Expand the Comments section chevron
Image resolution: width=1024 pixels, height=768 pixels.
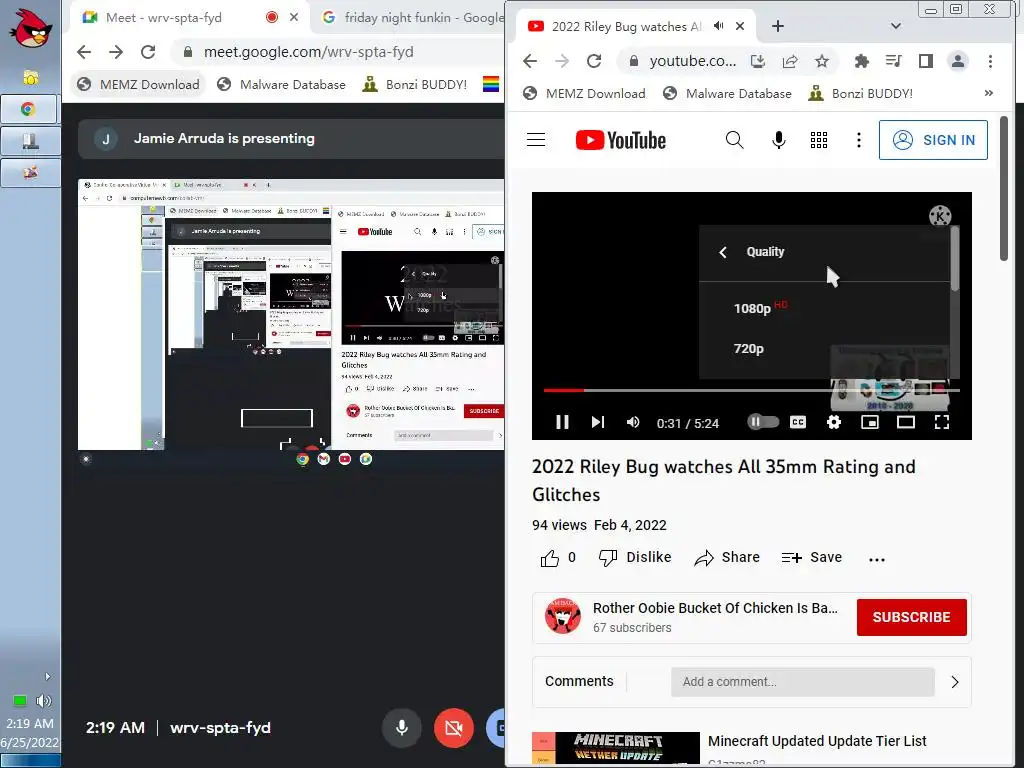[x=955, y=682]
